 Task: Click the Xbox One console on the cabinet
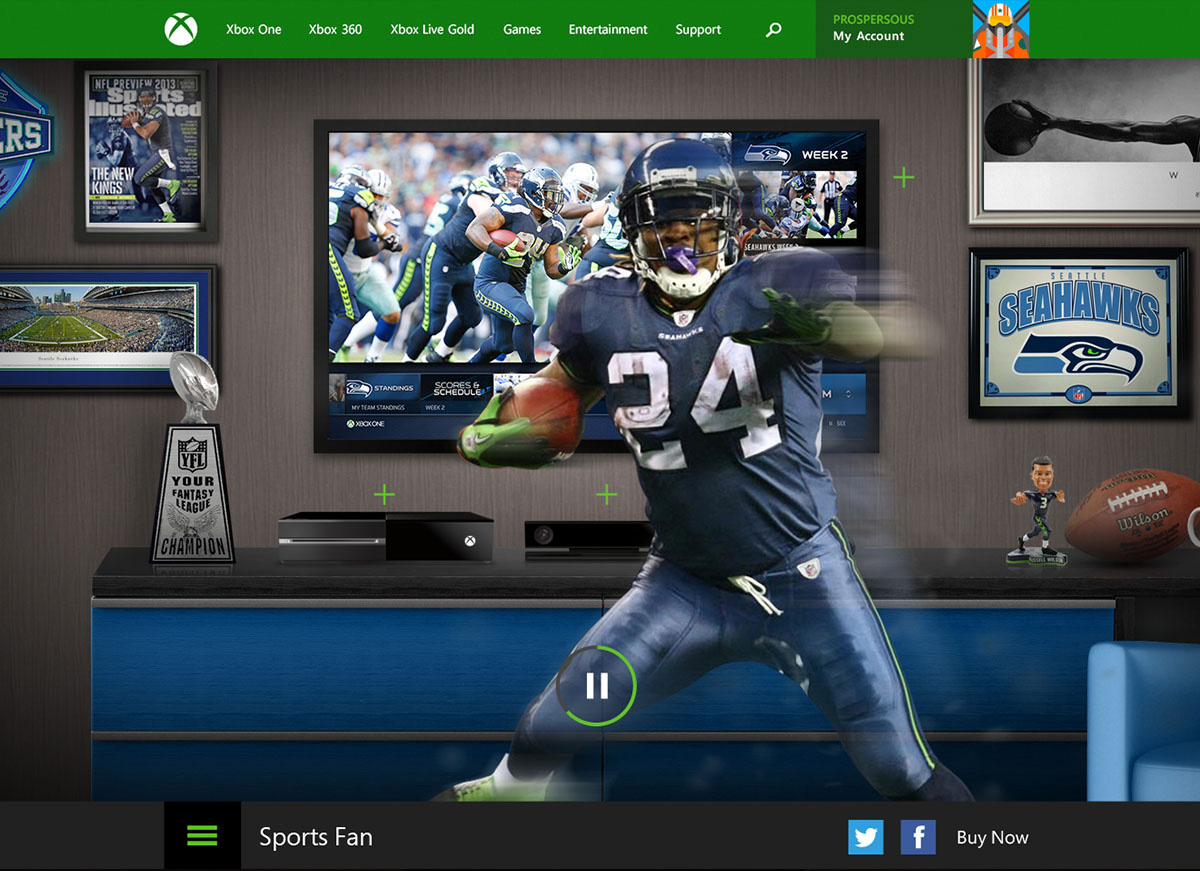pos(385,537)
